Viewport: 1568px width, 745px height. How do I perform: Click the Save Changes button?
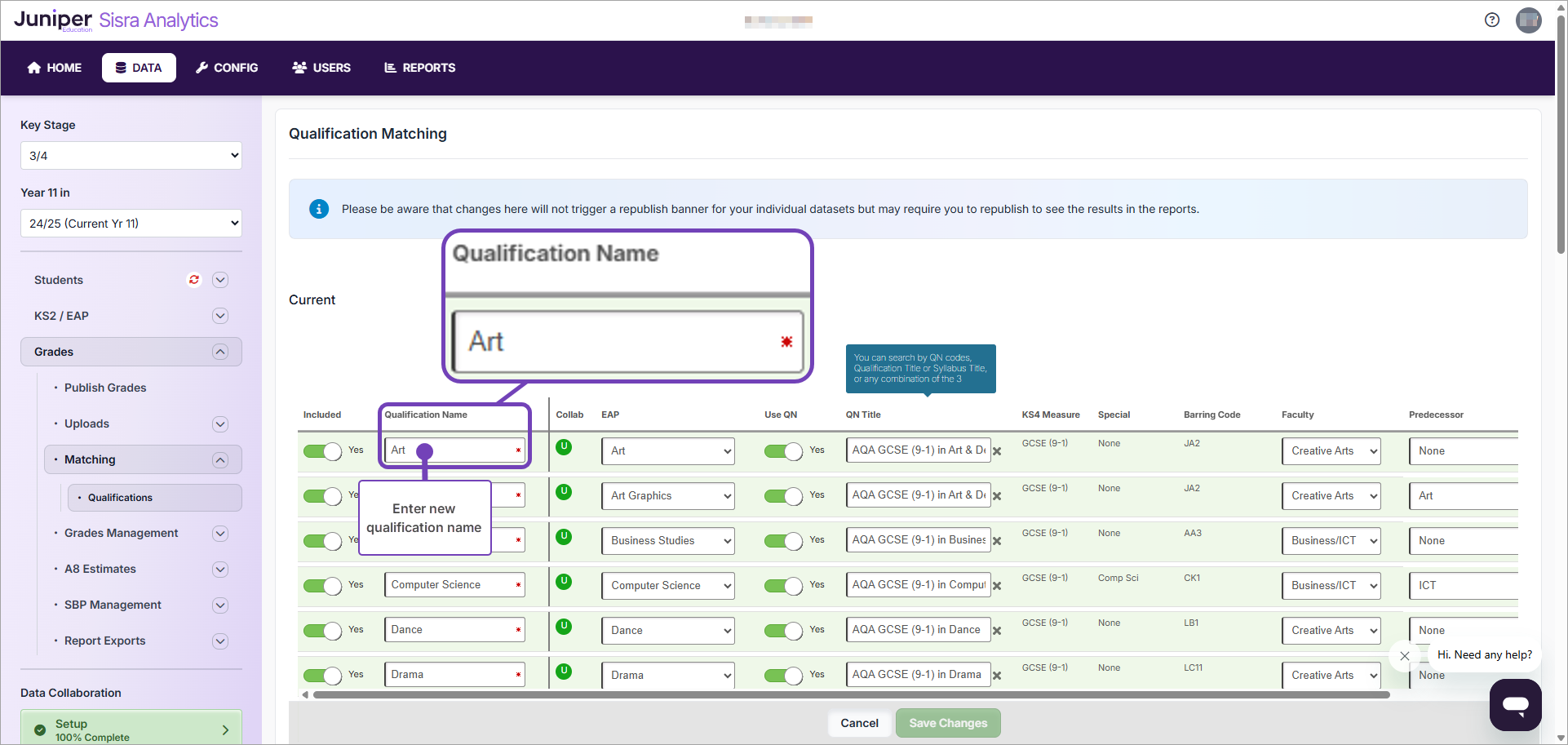coord(947,723)
